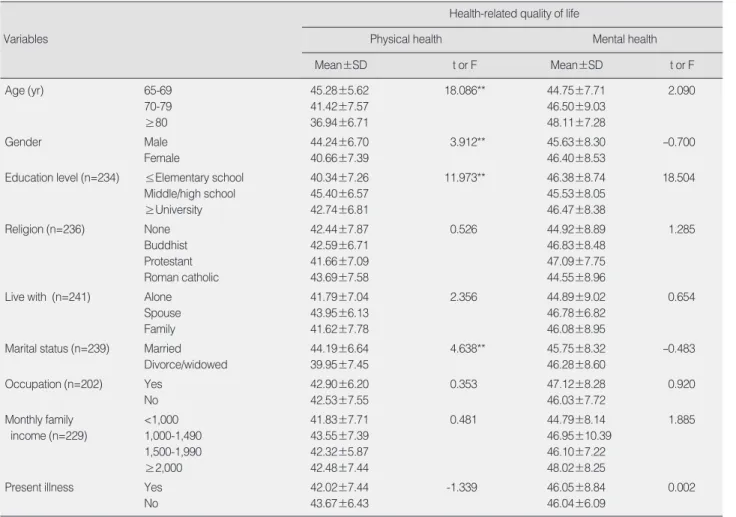The image size is (736, 517).
Task: Select the 'Gender' row label
Action: point(23,142)
